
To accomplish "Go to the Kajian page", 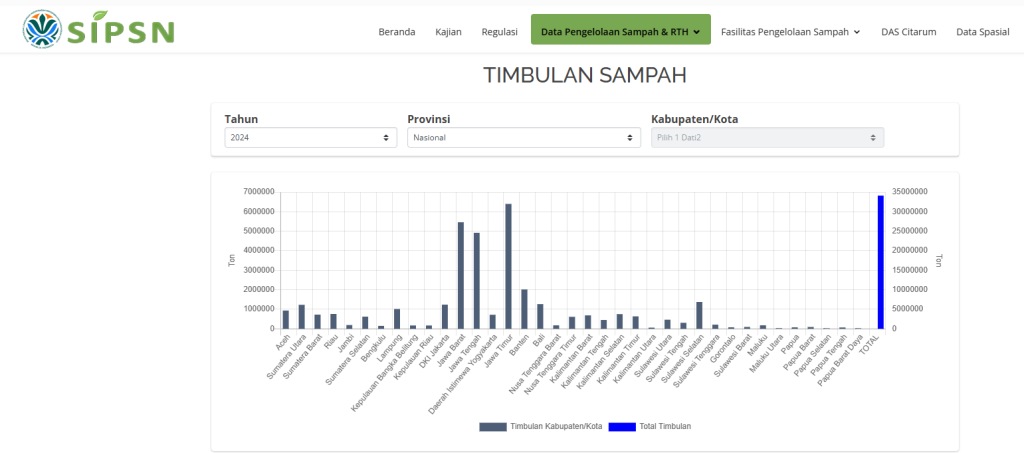I will point(448,32).
